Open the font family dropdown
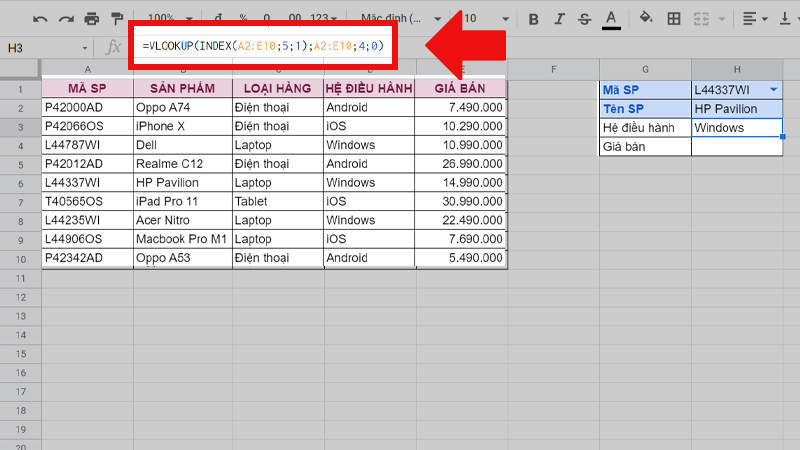 [401, 19]
